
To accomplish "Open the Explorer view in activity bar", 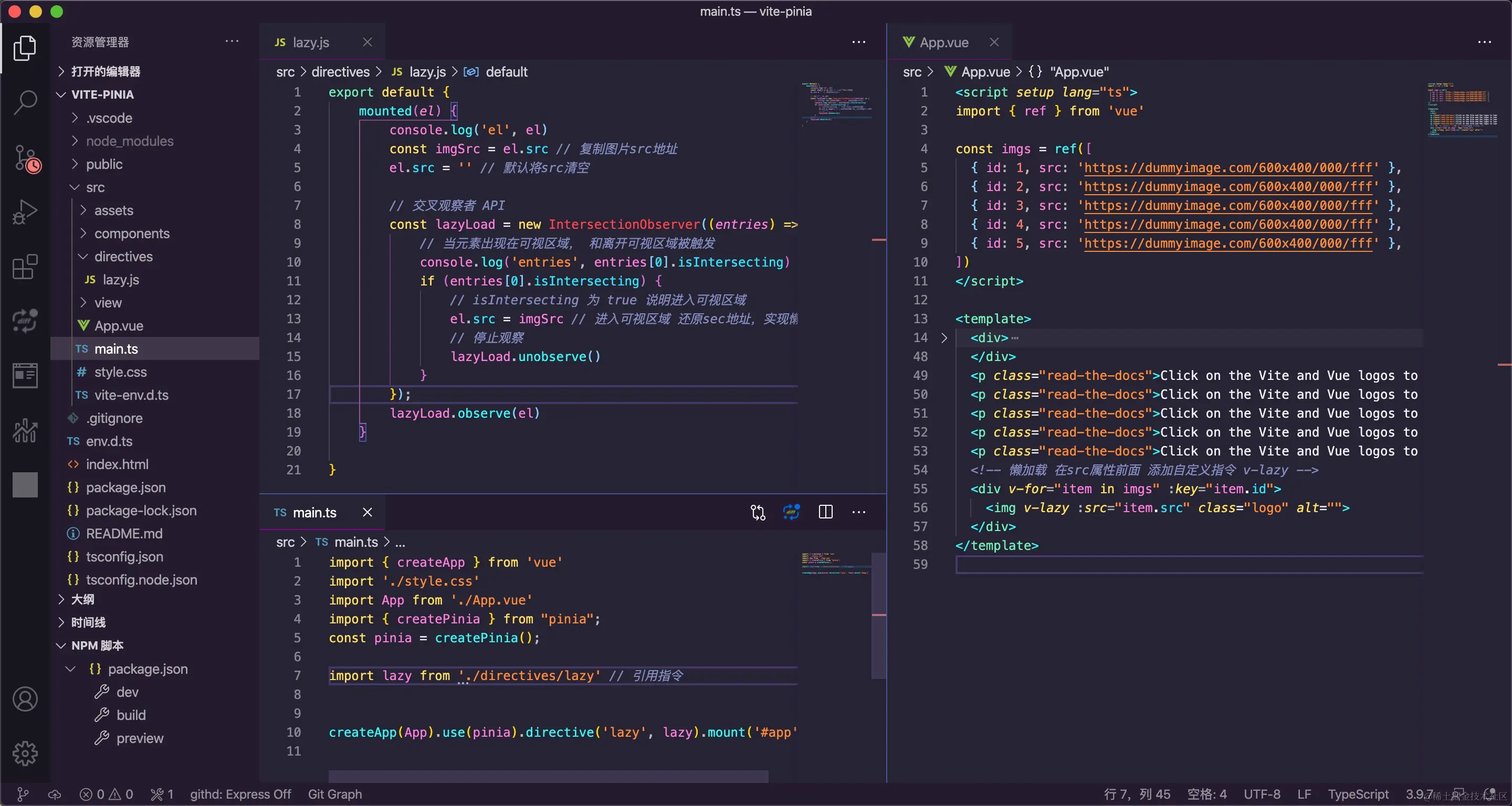I will click(25, 49).
